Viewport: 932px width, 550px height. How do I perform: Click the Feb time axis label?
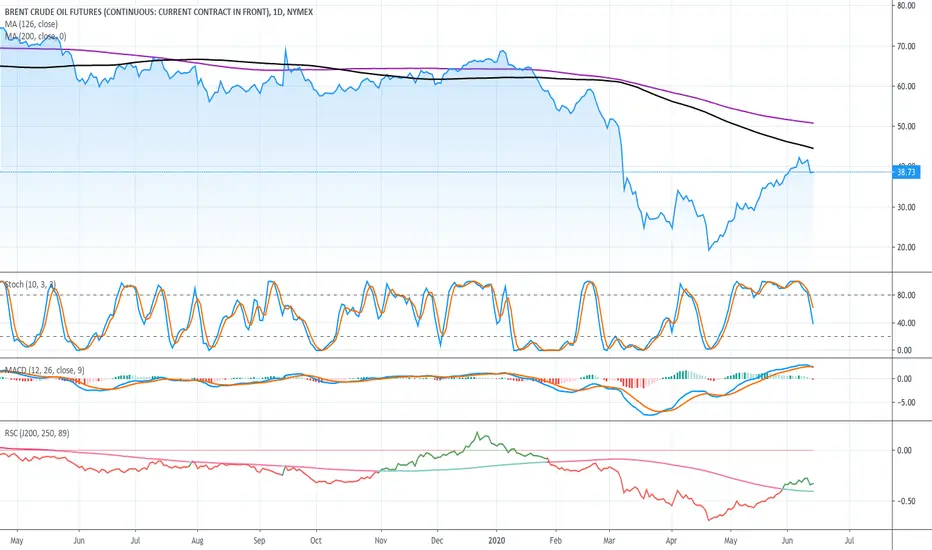(x=555, y=540)
